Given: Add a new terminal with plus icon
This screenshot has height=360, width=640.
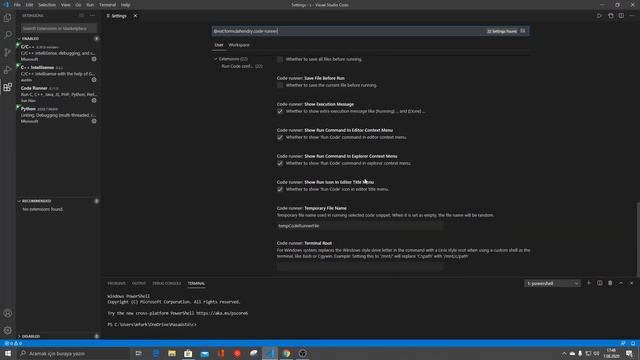Looking at the screenshot, I should pos(589,283).
